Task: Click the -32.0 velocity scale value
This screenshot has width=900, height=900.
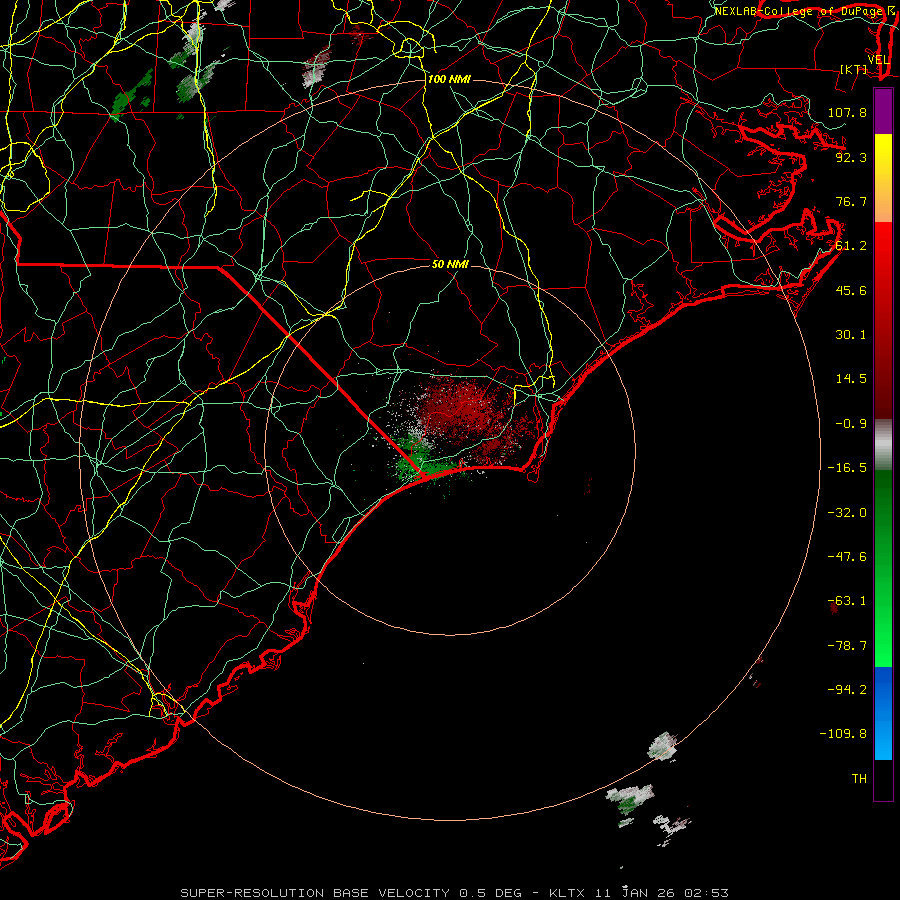Action: point(847,513)
